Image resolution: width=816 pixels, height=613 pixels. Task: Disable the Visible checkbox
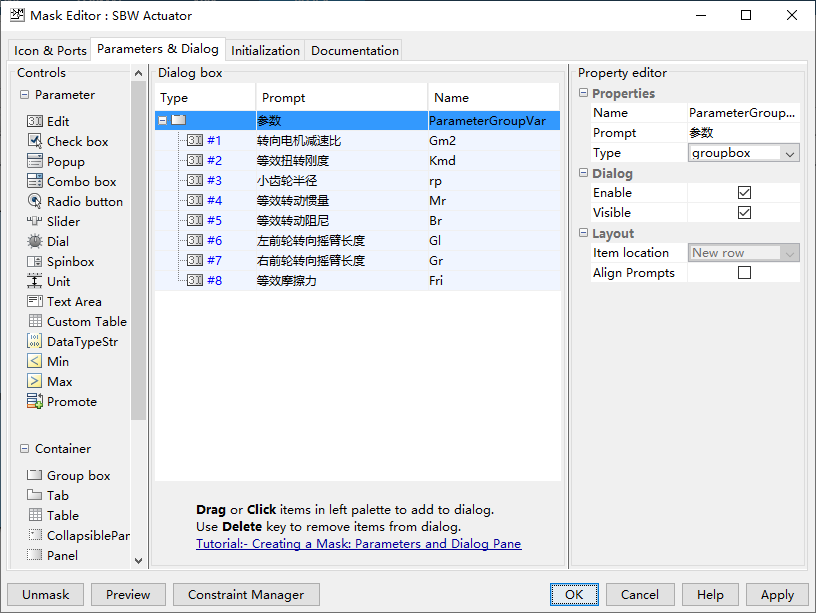(744, 212)
